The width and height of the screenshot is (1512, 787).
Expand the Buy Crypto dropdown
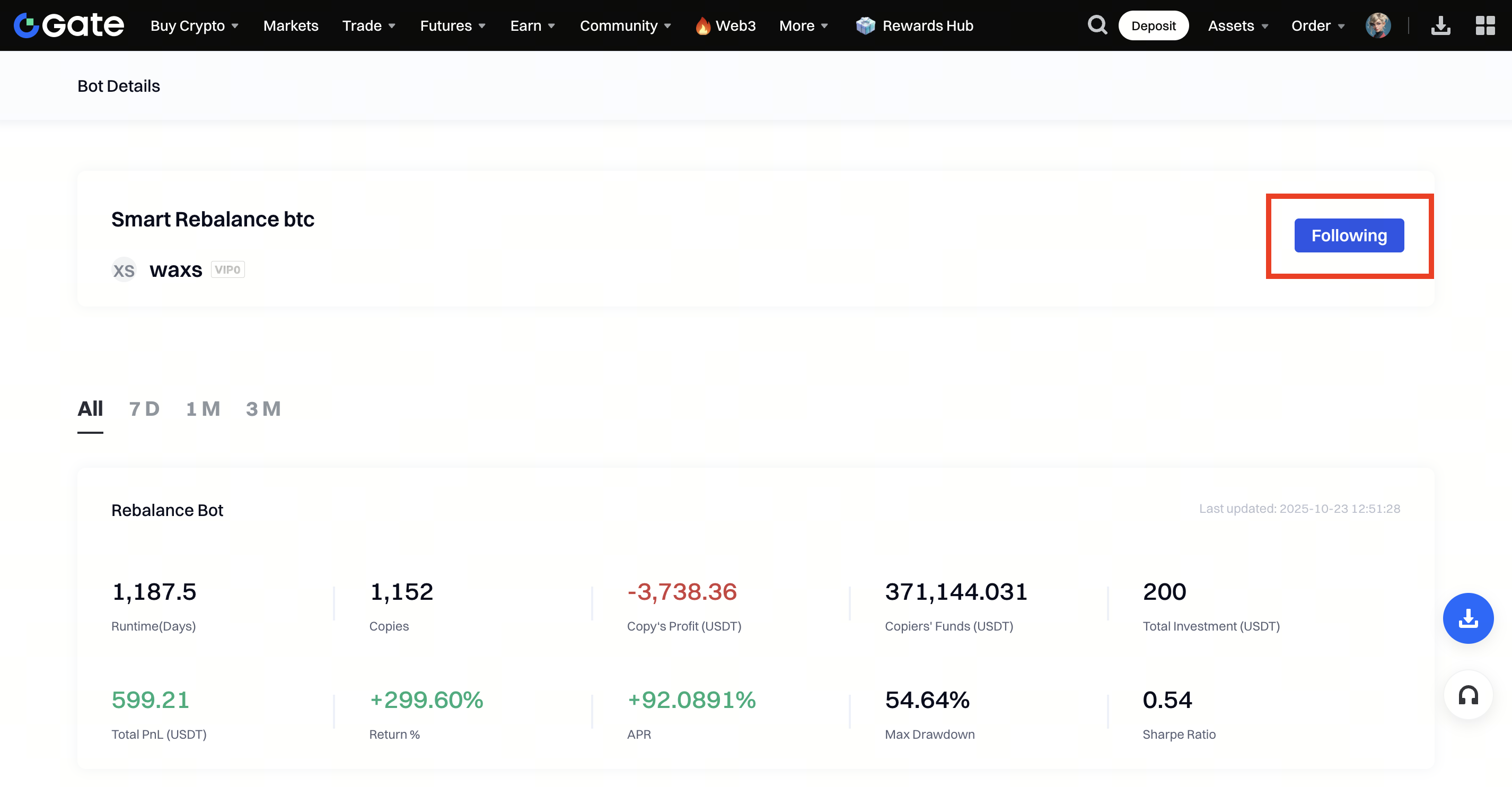194,26
